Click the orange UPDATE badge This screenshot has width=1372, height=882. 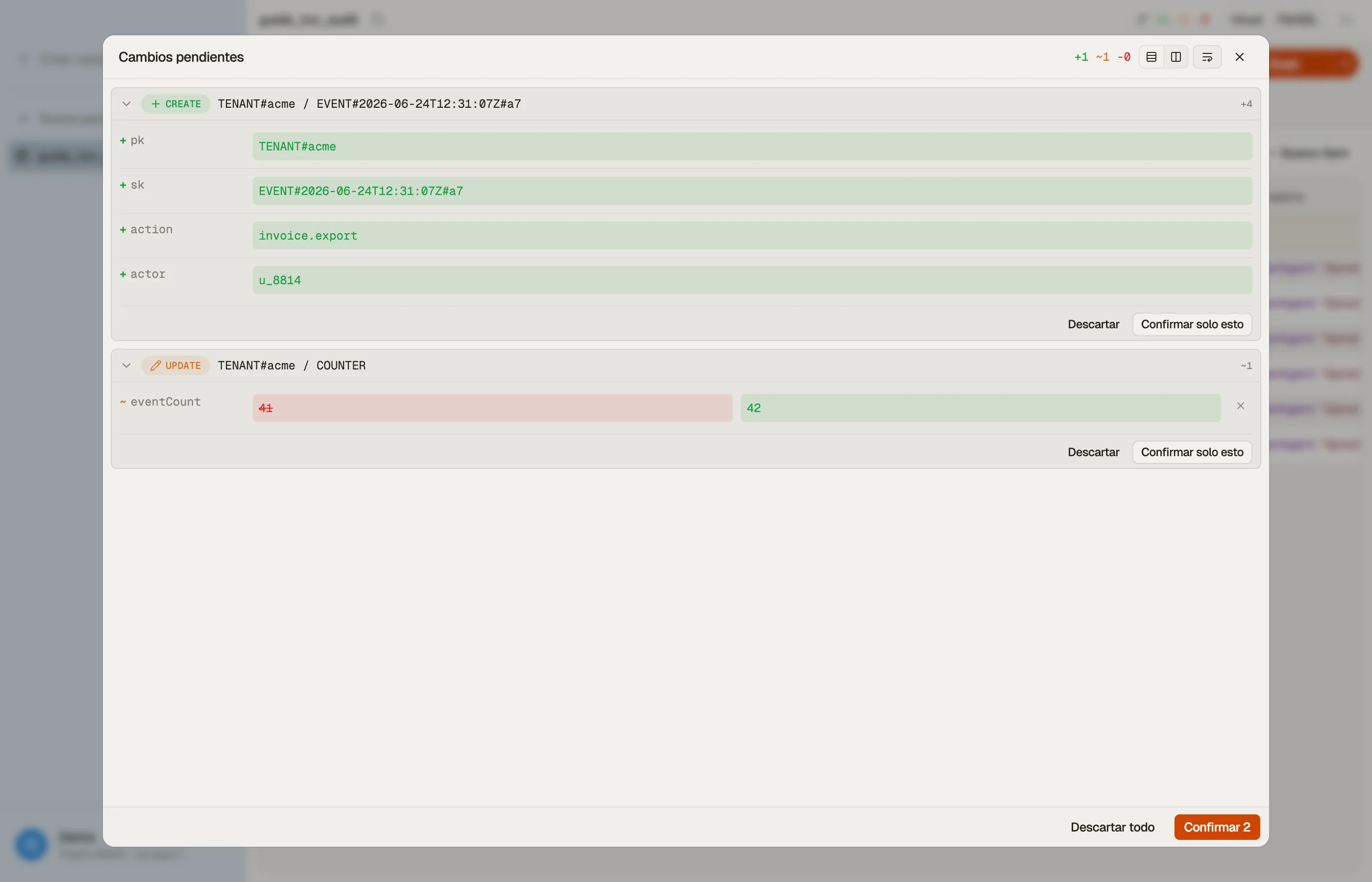[x=176, y=366]
